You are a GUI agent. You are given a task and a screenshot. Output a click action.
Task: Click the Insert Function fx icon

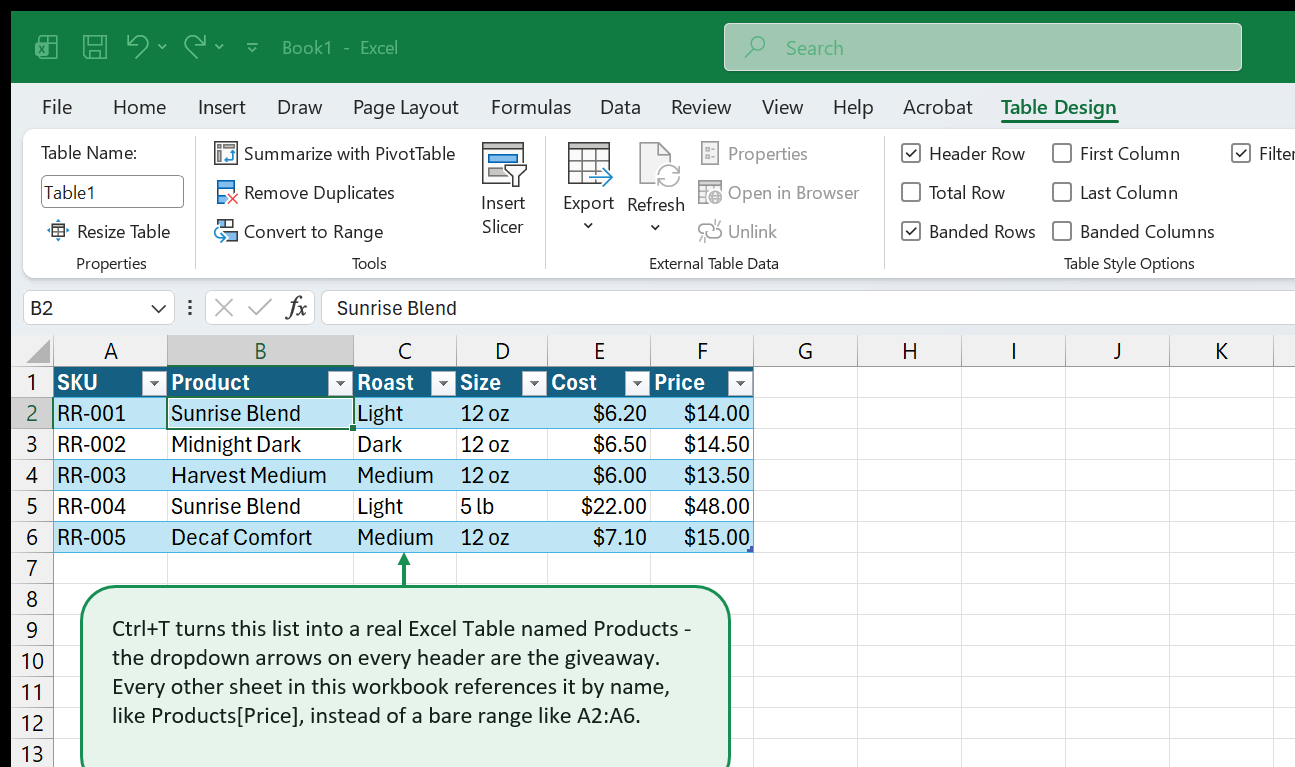coord(296,308)
